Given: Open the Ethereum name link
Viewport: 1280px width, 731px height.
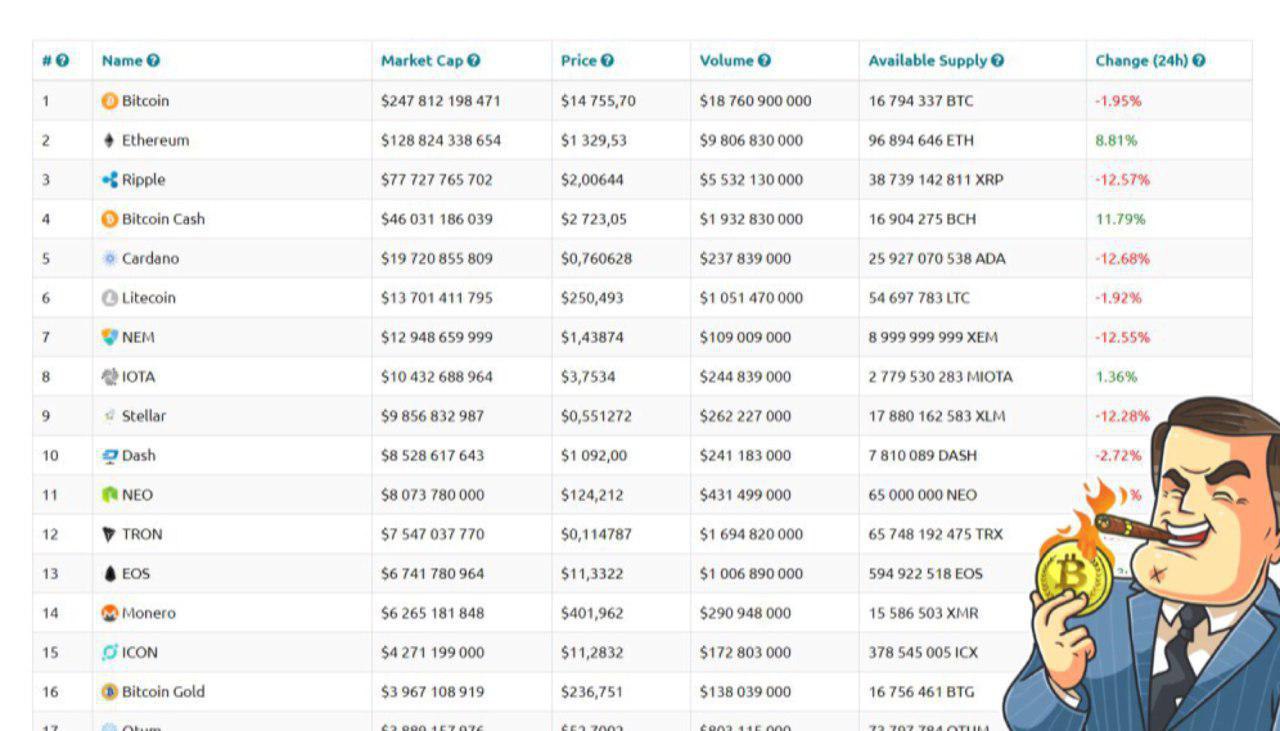Looking at the screenshot, I should pyautogui.click(x=155, y=140).
